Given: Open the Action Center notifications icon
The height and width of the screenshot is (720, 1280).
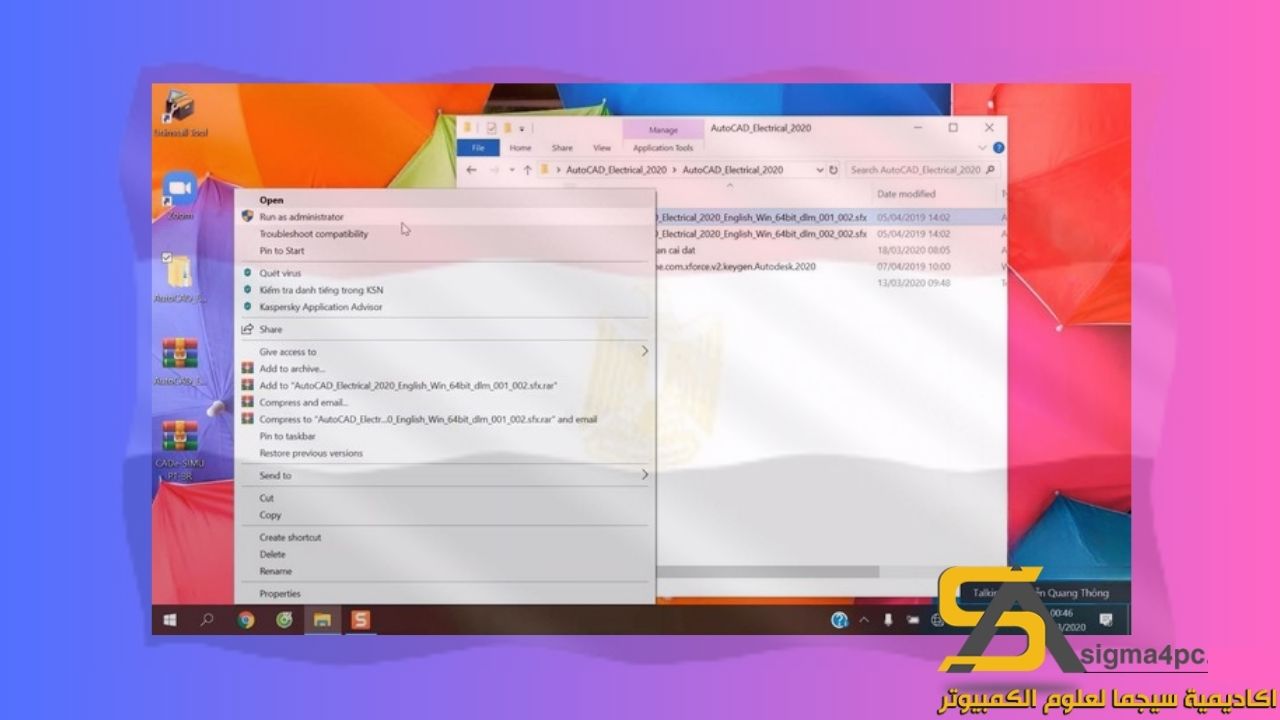Looking at the screenshot, I should 1108,621.
